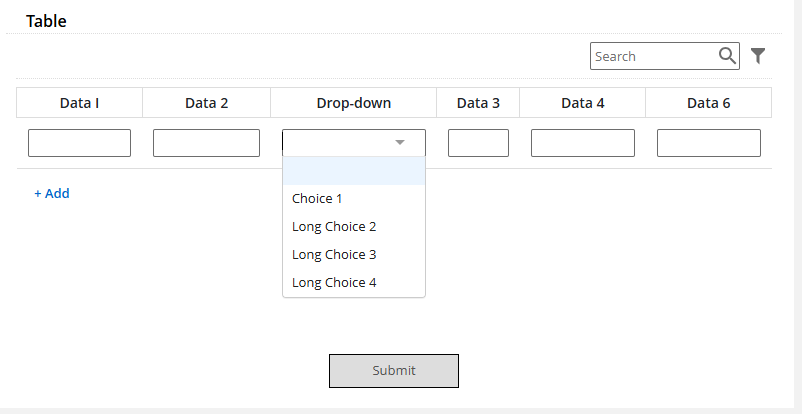Open the table filter funnel icon
Image resolution: width=802 pixels, height=414 pixels.
(758, 56)
